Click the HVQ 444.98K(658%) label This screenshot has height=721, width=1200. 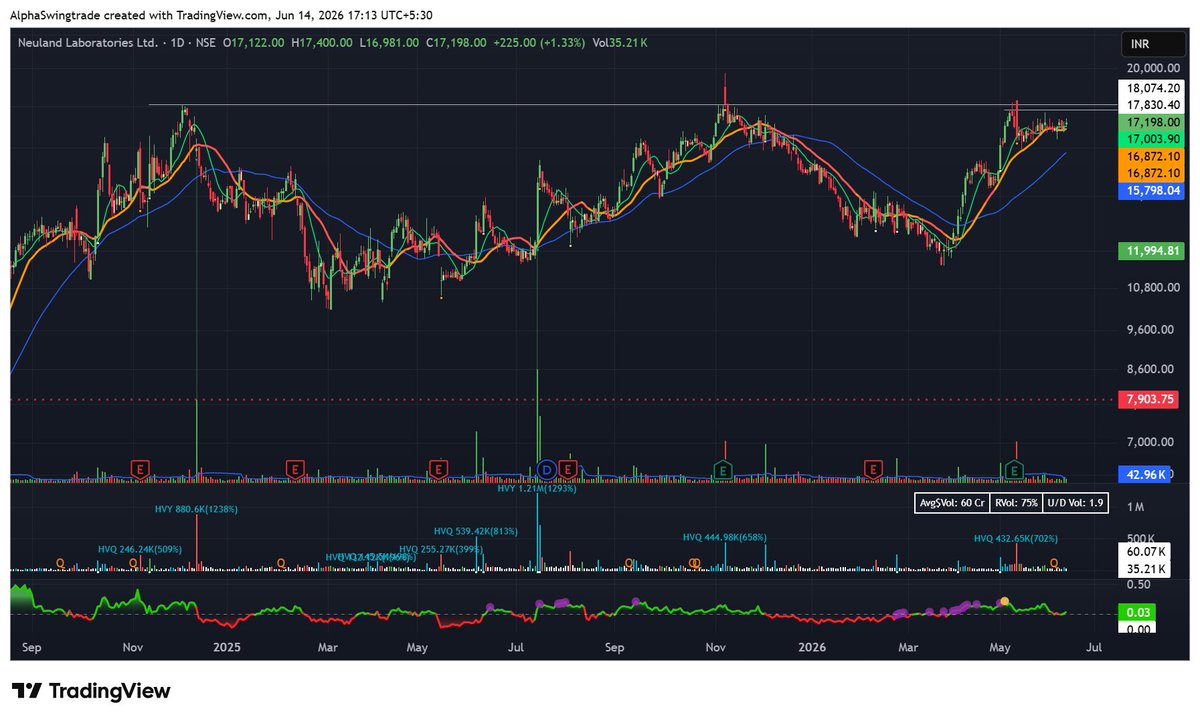[x=724, y=537]
